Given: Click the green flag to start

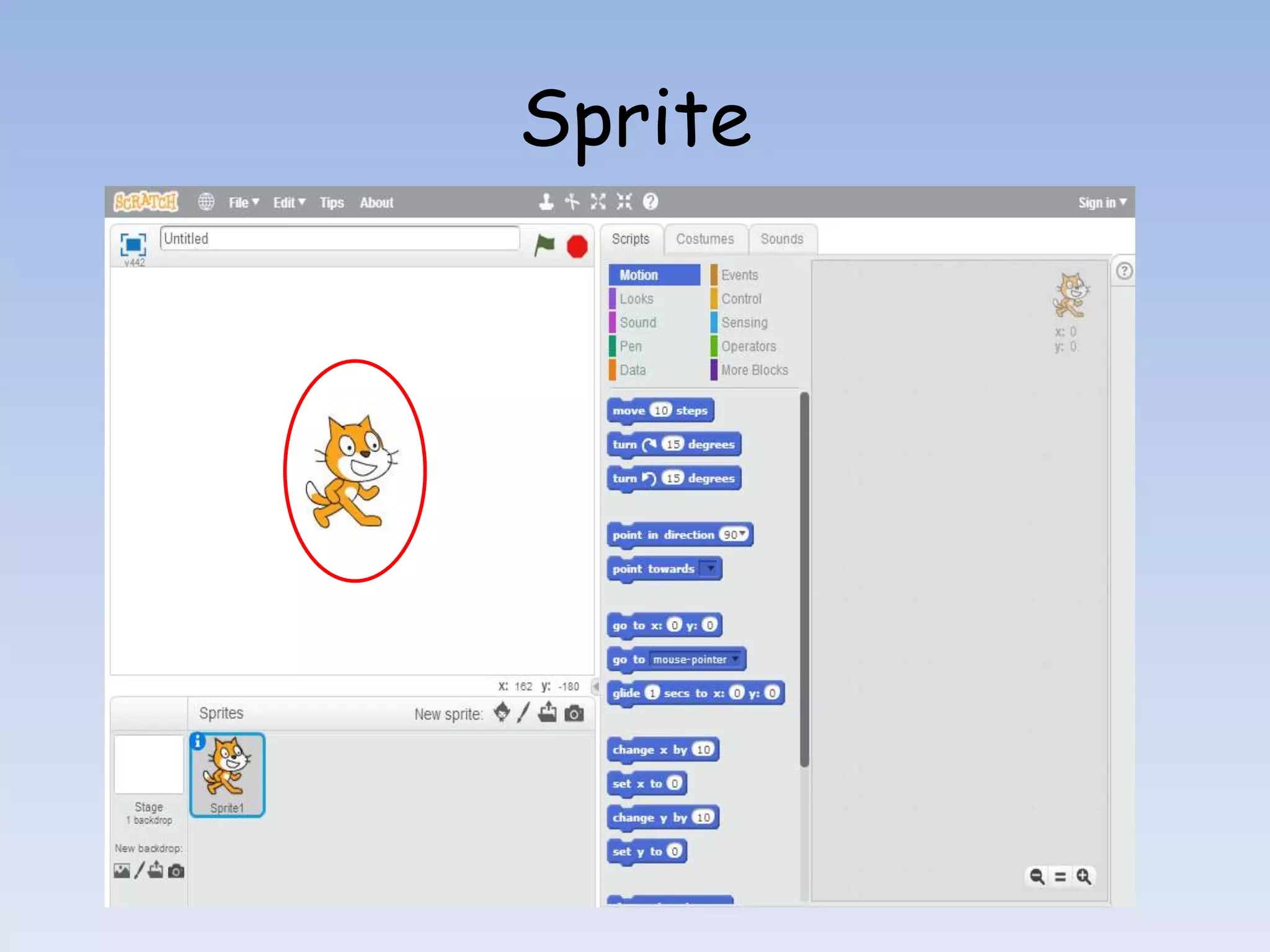Looking at the screenshot, I should pyautogui.click(x=544, y=246).
